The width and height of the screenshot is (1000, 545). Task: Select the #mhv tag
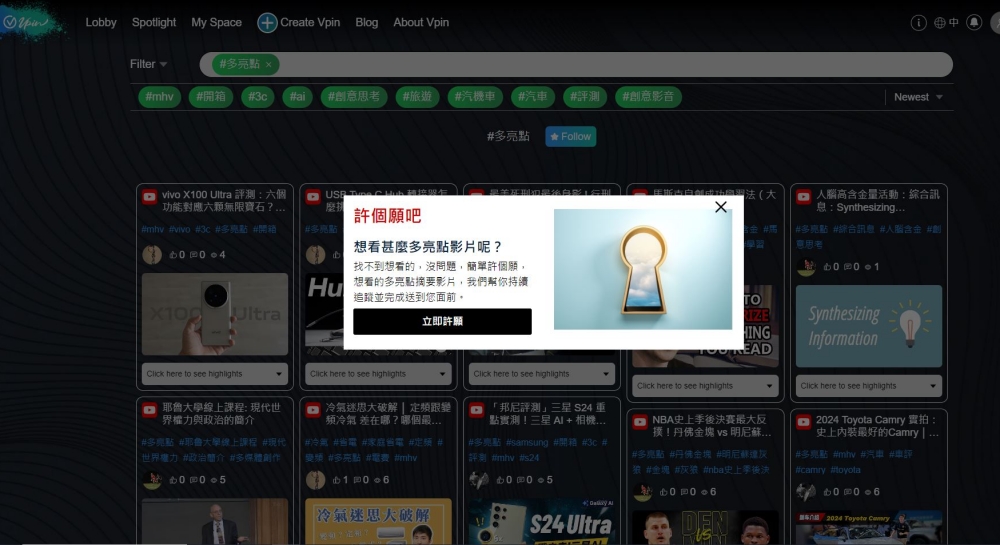point(159,97)
